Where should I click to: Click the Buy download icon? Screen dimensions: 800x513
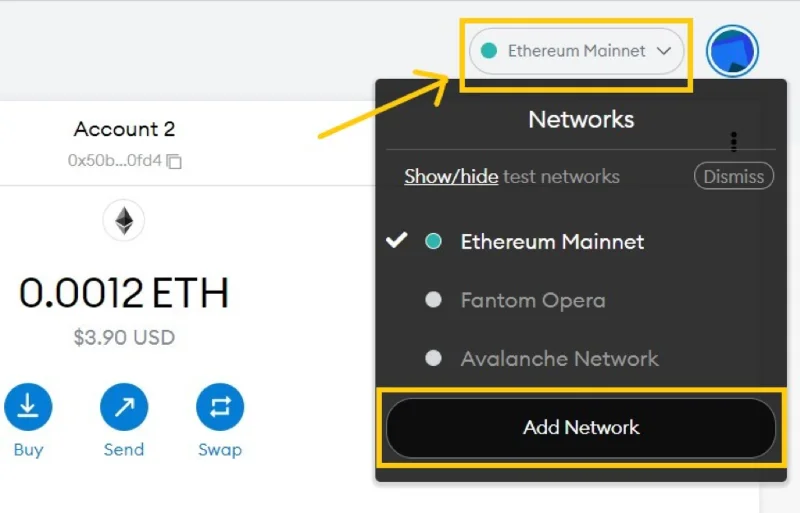pos(28,407)
